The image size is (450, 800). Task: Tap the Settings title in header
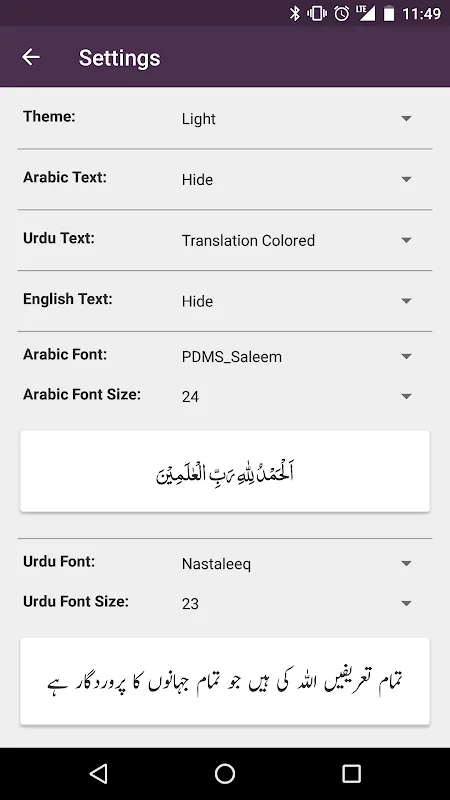tap(119, 58)
